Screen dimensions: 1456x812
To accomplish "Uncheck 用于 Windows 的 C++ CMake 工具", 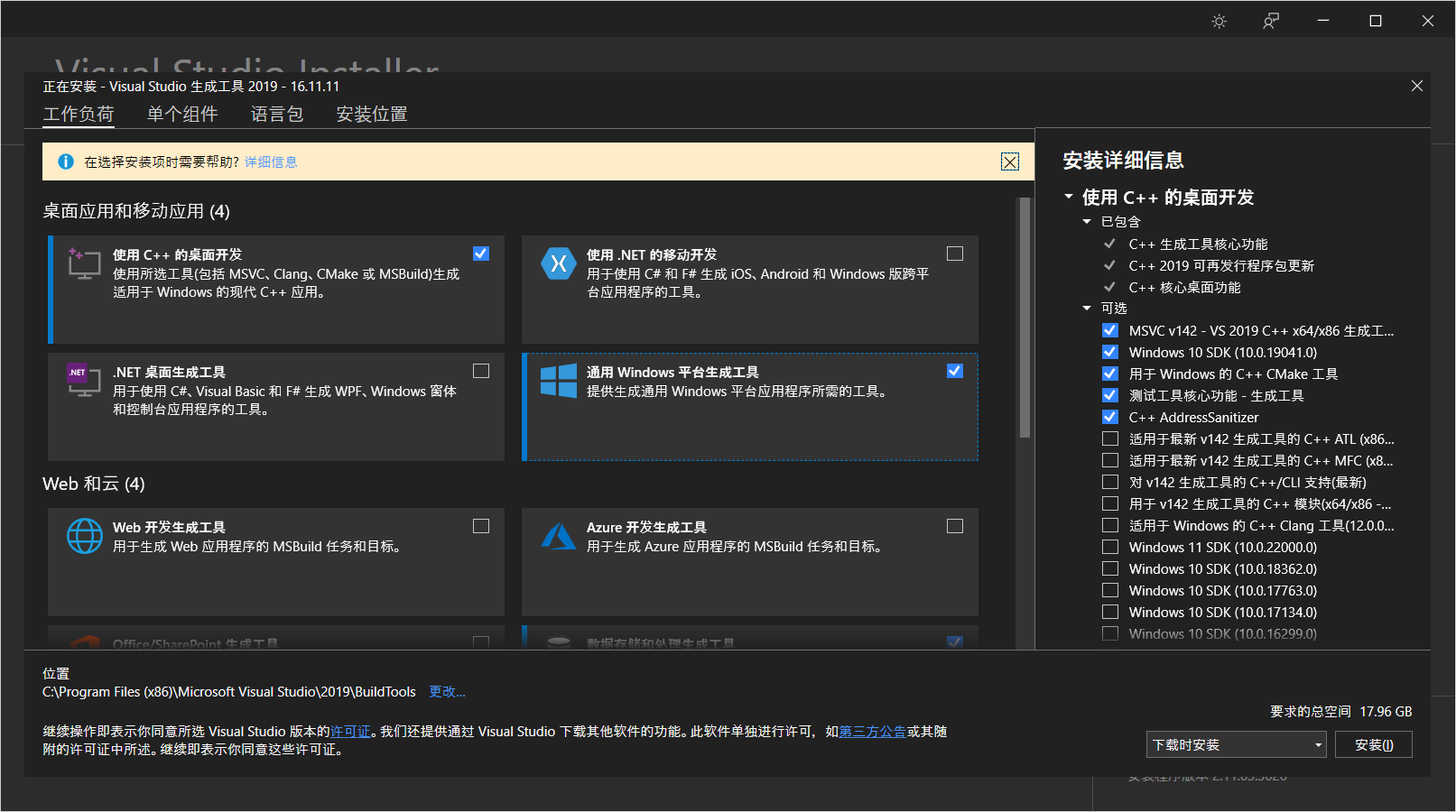I will 1110,374.
